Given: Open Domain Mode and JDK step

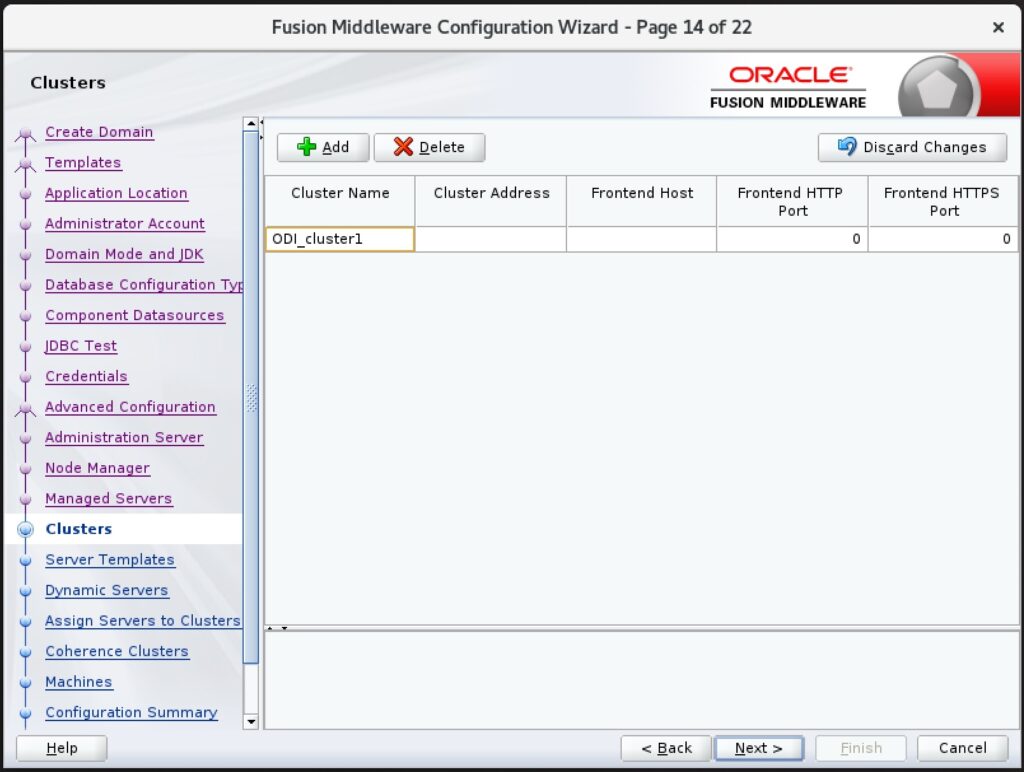Looking at the screenshot, I should click(x=124, y=254).
